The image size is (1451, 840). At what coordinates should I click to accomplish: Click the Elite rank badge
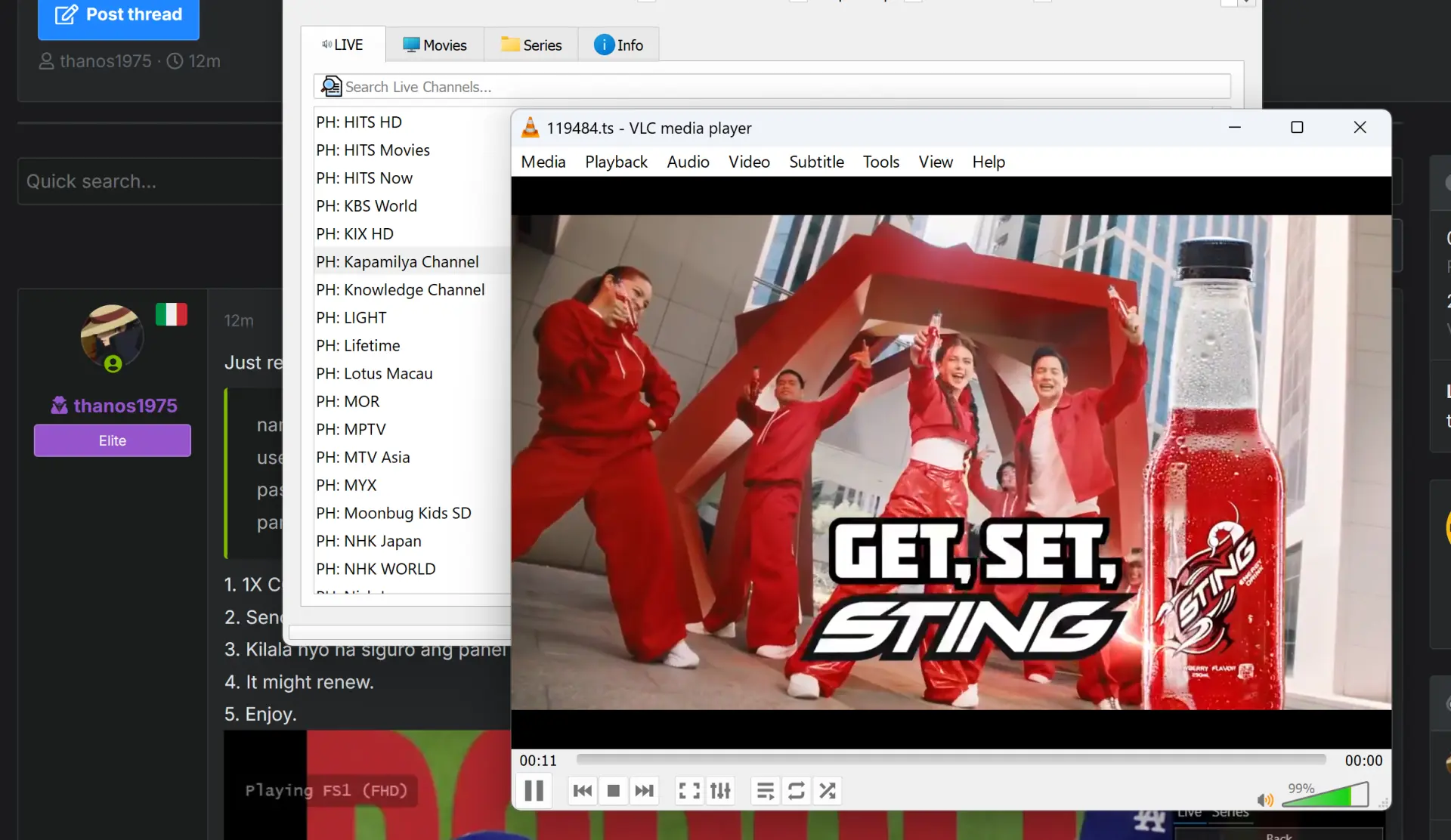point(113,440)
